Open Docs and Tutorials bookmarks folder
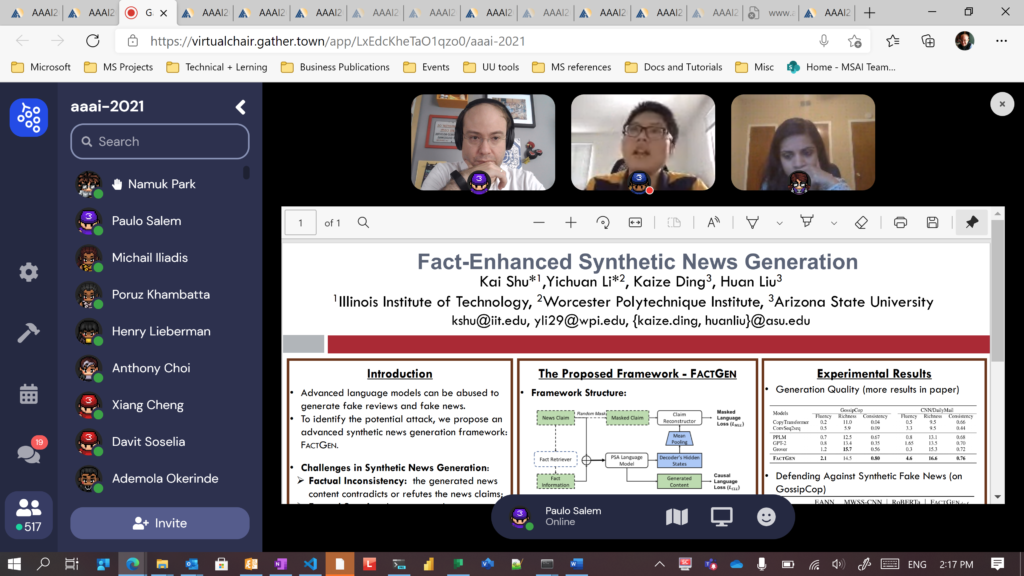Screen dimensions: 1024x576 click(673, 67)
